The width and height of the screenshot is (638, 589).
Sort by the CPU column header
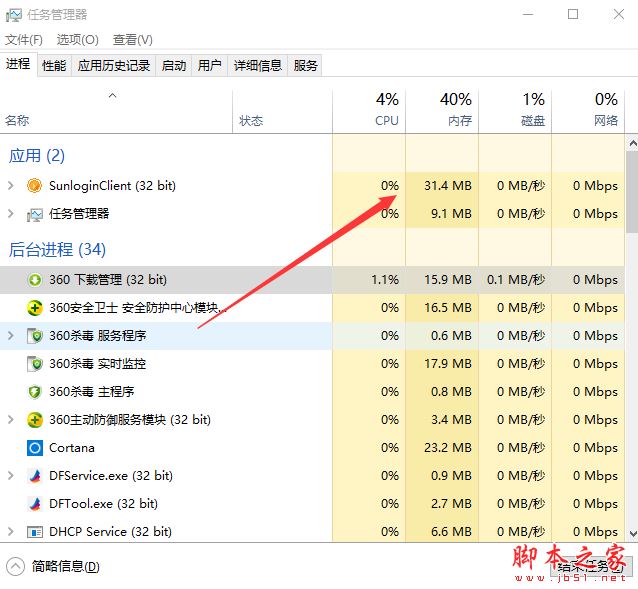369,111
